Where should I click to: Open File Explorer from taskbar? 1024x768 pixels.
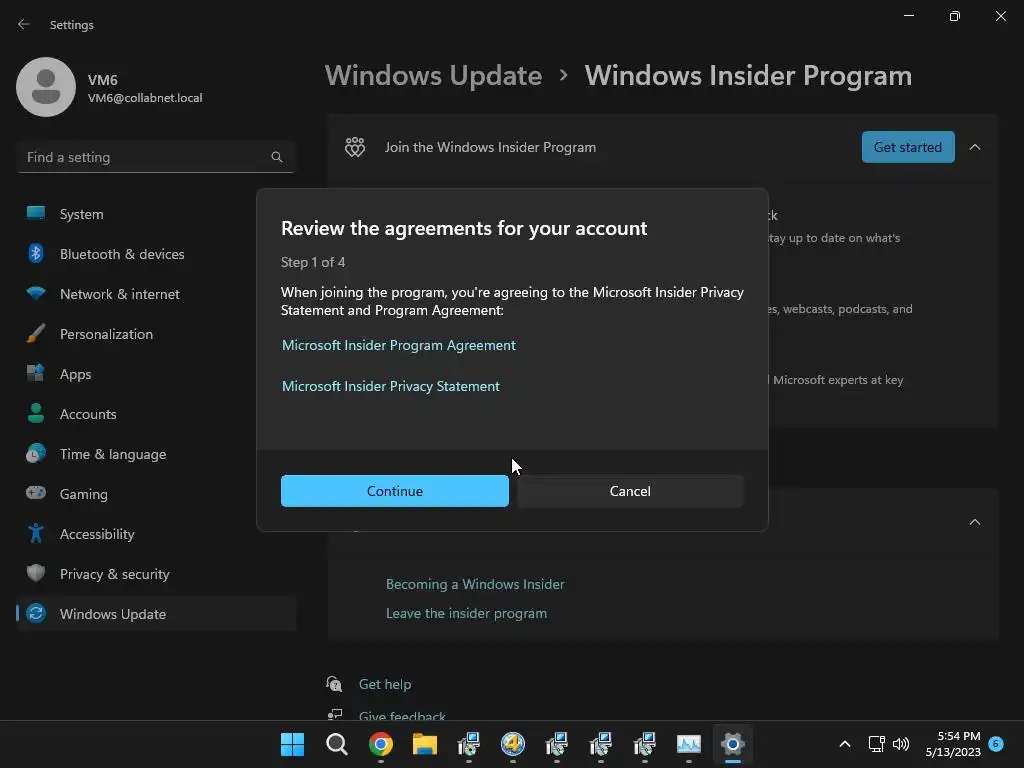424,744
